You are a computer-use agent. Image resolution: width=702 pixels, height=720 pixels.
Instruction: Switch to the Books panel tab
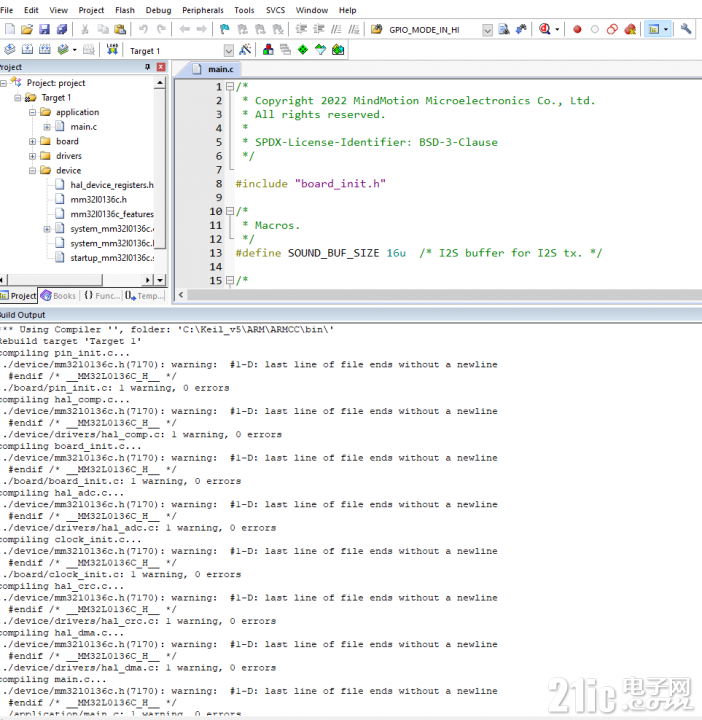point(58,296)
